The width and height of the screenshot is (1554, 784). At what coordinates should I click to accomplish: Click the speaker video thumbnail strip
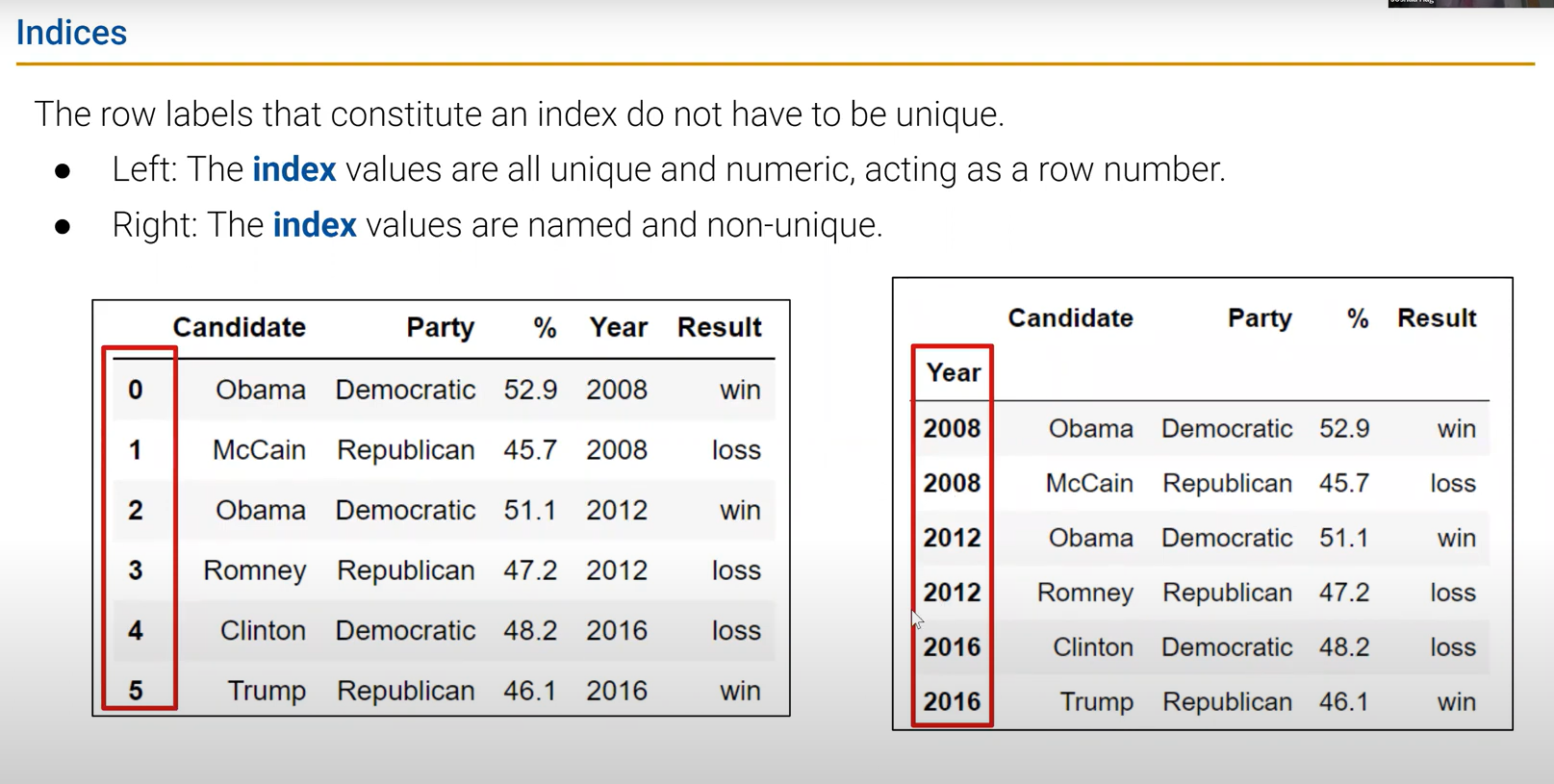pyautogui.click(x=1469, y=4)
